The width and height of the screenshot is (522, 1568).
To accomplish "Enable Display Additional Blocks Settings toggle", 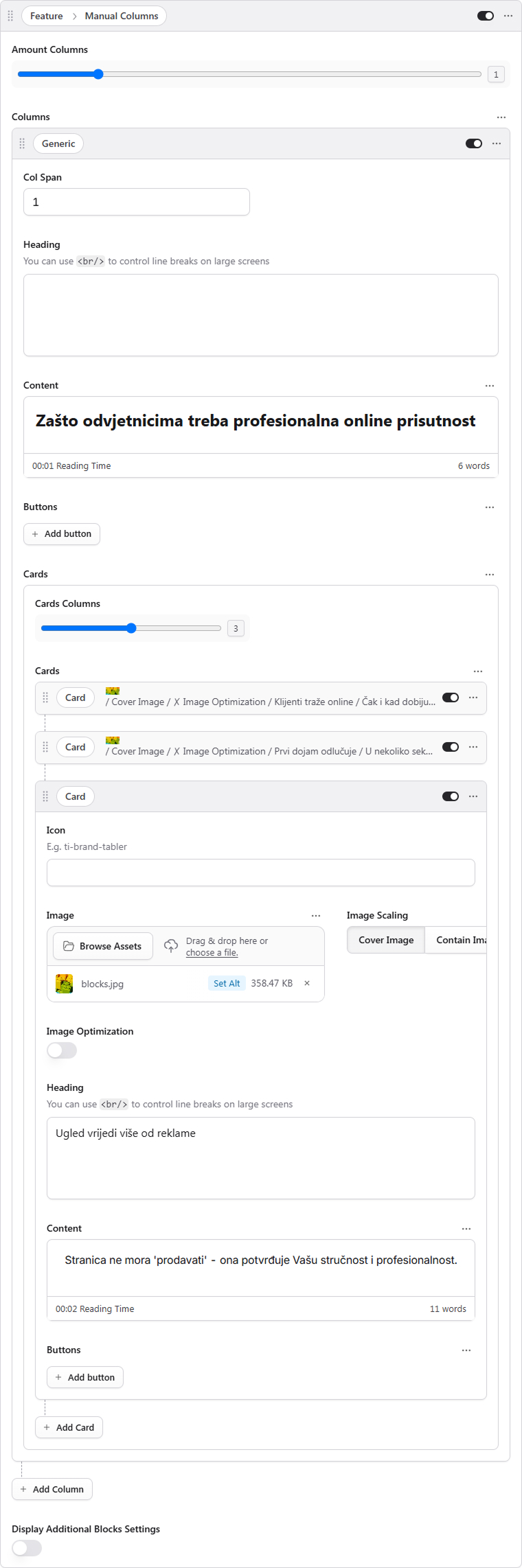I will (x=27, y=1548).
